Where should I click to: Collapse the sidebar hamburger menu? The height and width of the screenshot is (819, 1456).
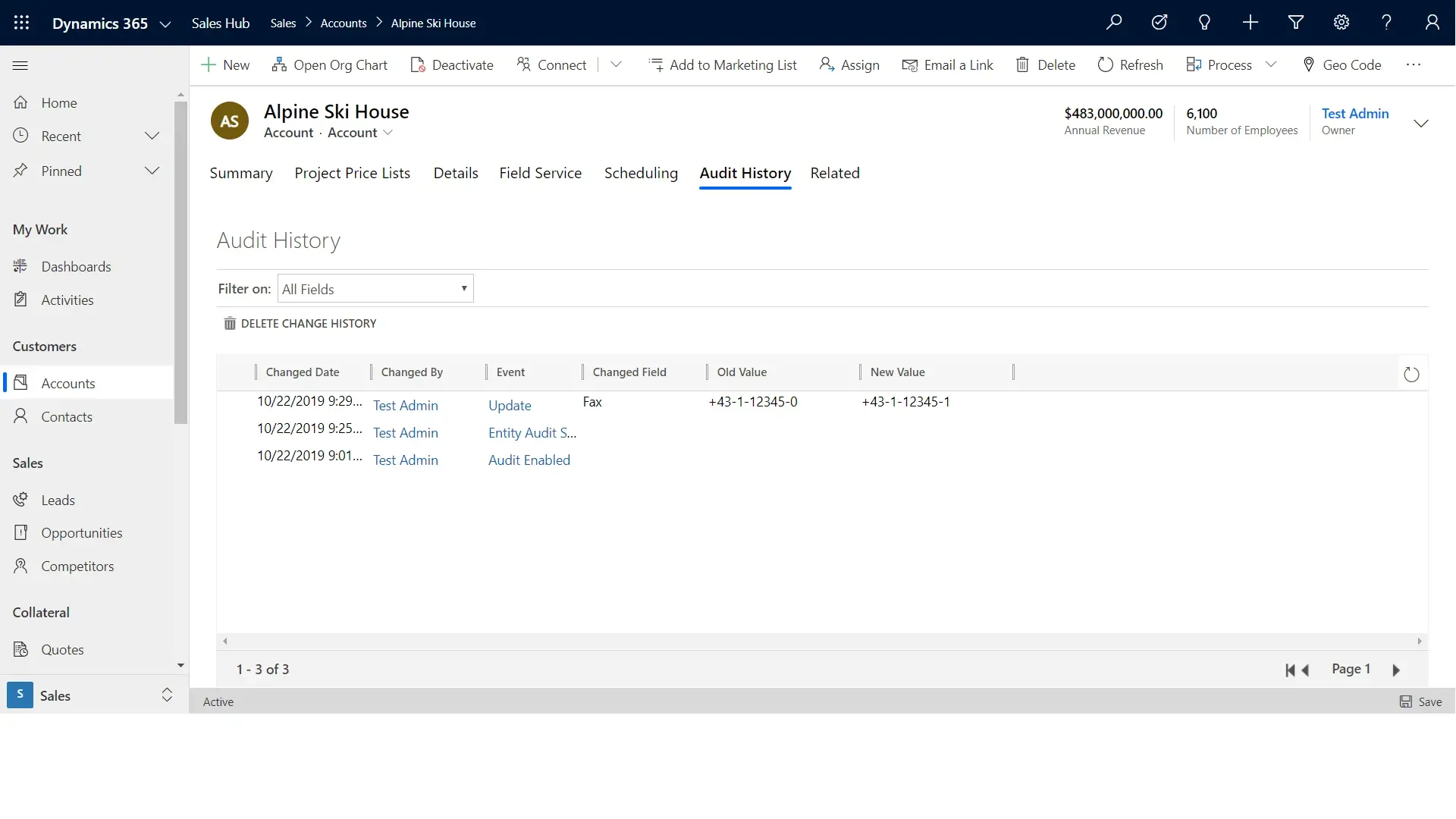[x=20, y=65]
